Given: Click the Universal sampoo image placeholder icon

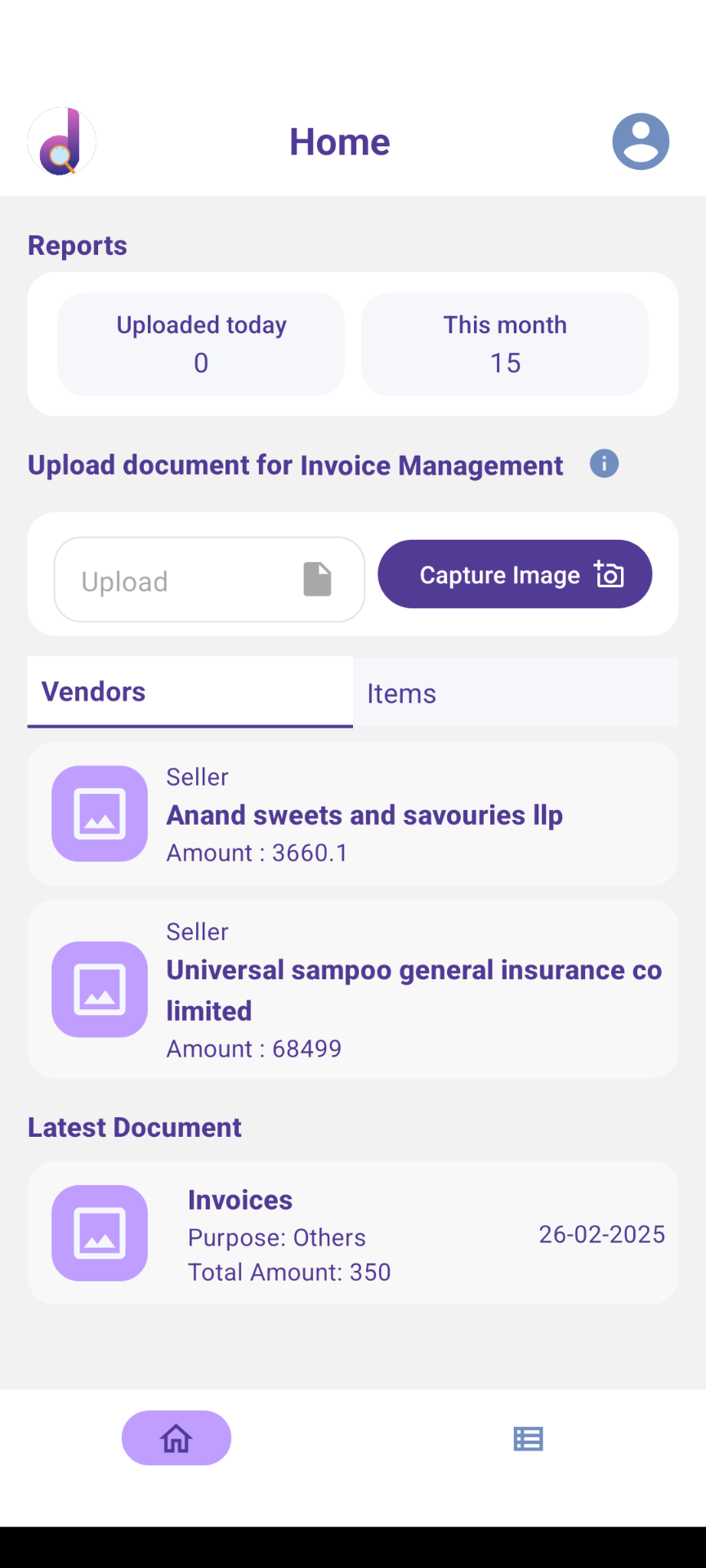Looking at the screenshot, I should tap(100, 989).
